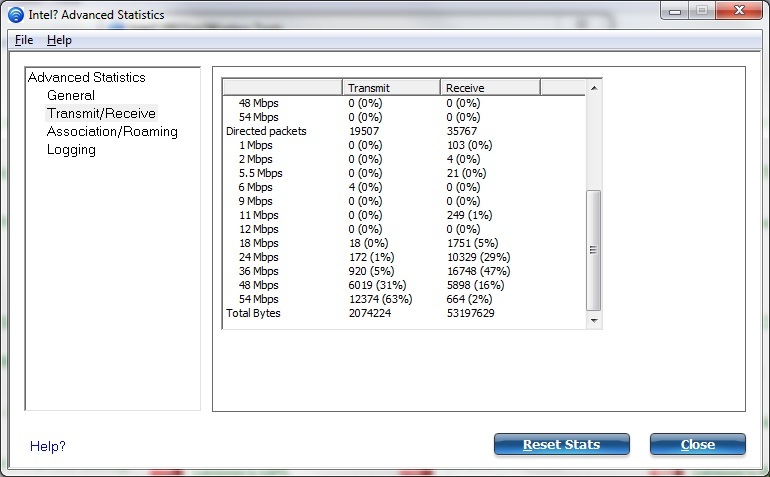770x477 pixels.
Task: Select the 2 Mbps row label
Action: (255, 159)
